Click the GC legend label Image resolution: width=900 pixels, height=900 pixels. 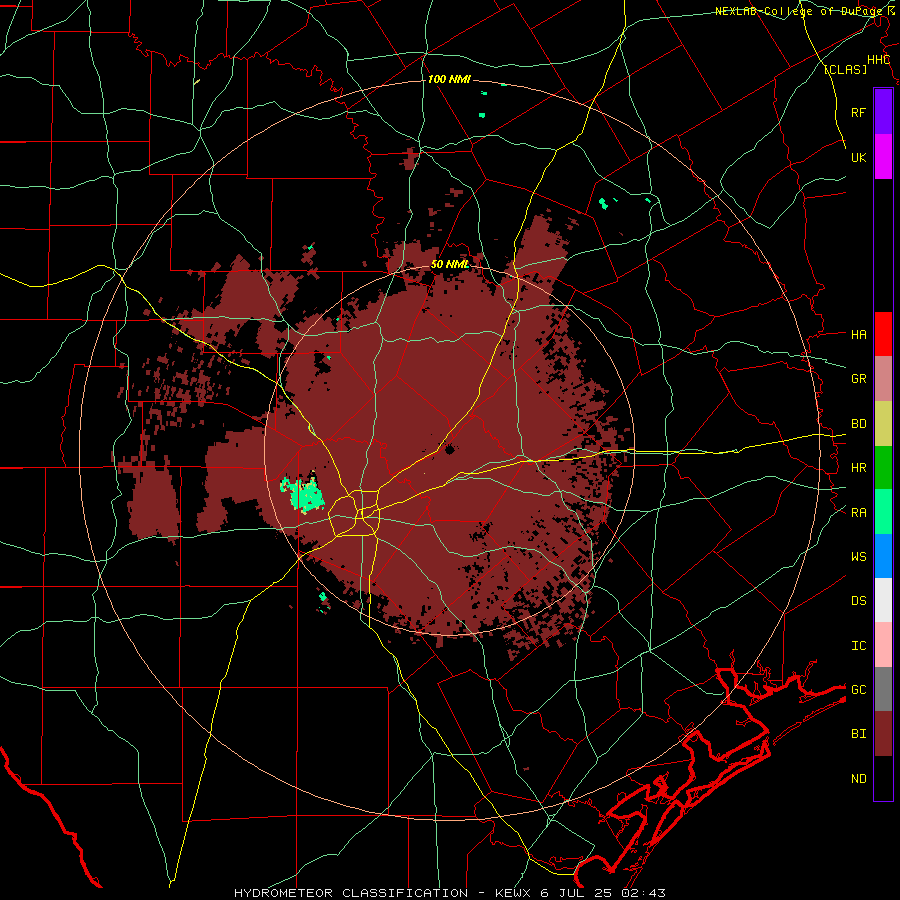(x=858, y=689)
